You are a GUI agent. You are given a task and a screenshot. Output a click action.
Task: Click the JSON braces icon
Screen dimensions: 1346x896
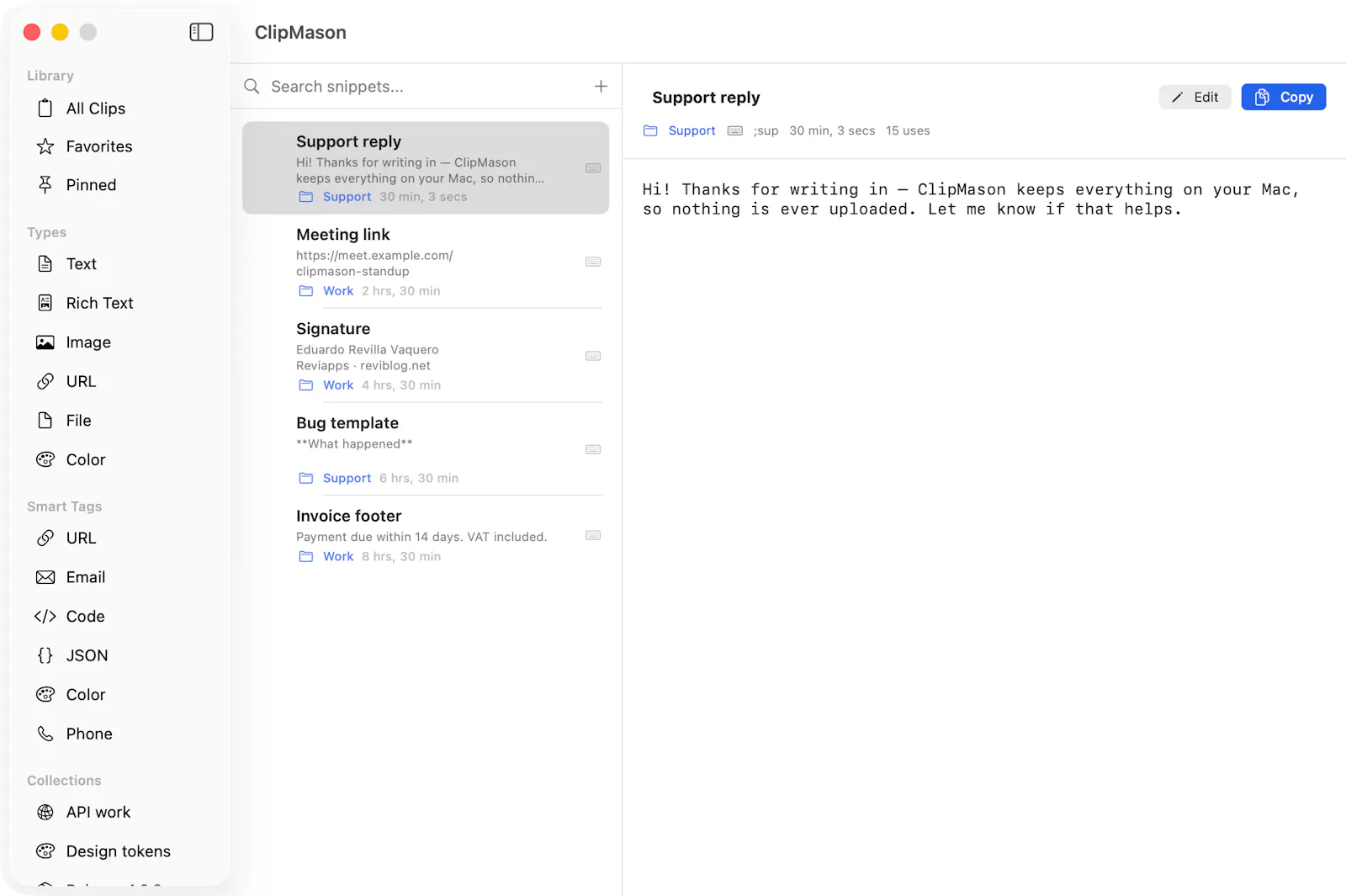(45, 655)
